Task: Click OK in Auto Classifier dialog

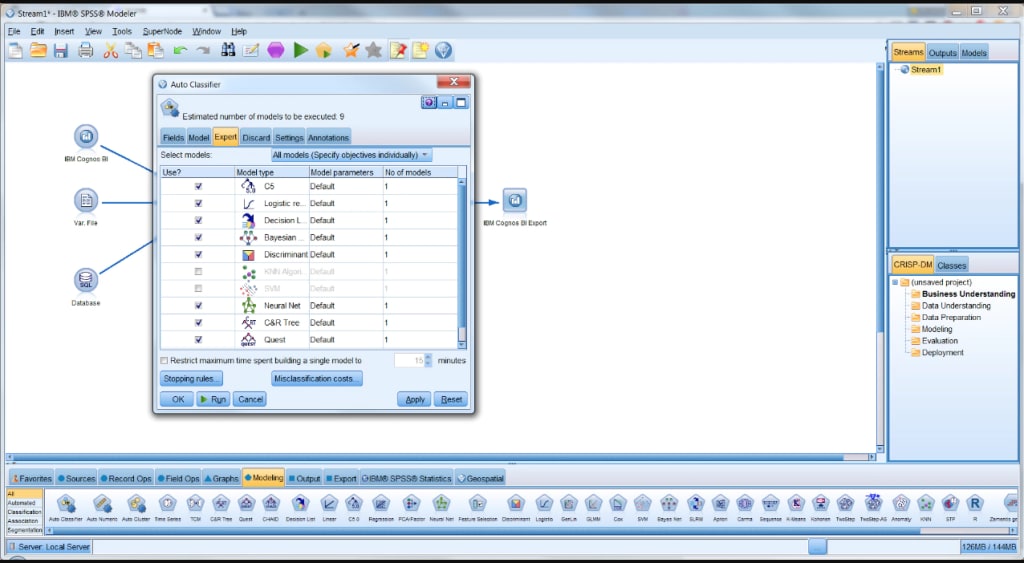Action: [x=178, y=399]
